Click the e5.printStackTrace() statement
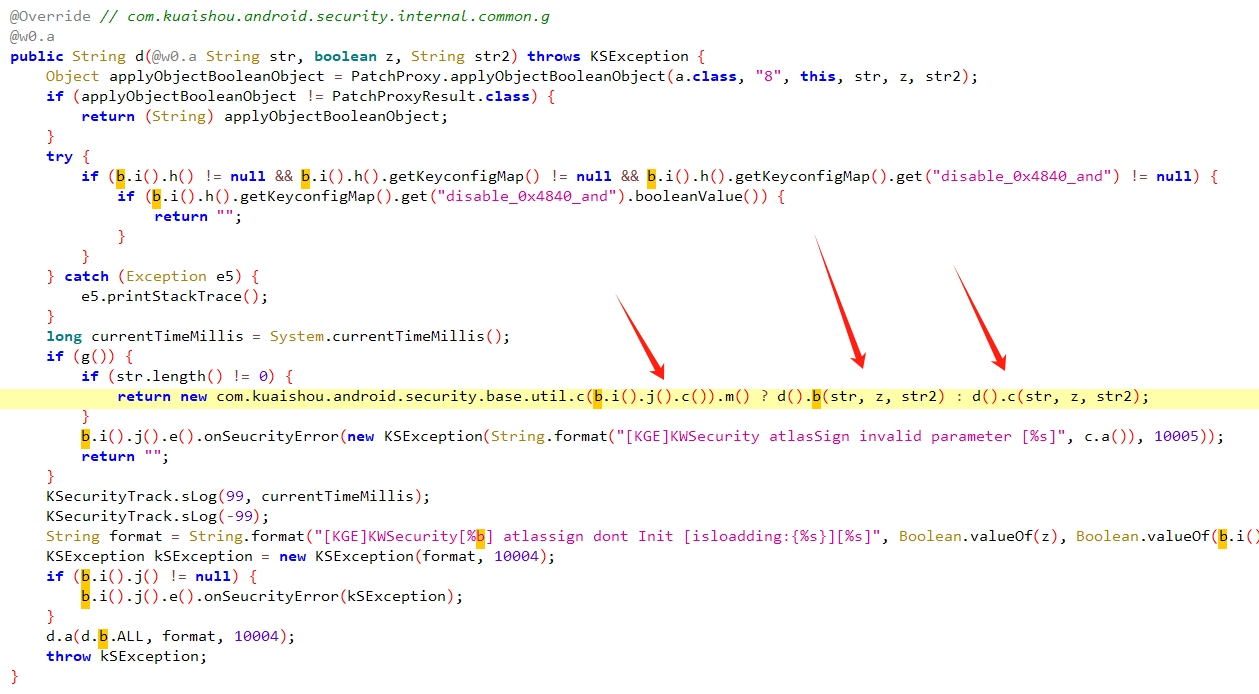Screen dimensions: 1259x694 click(x=175, y=296)
